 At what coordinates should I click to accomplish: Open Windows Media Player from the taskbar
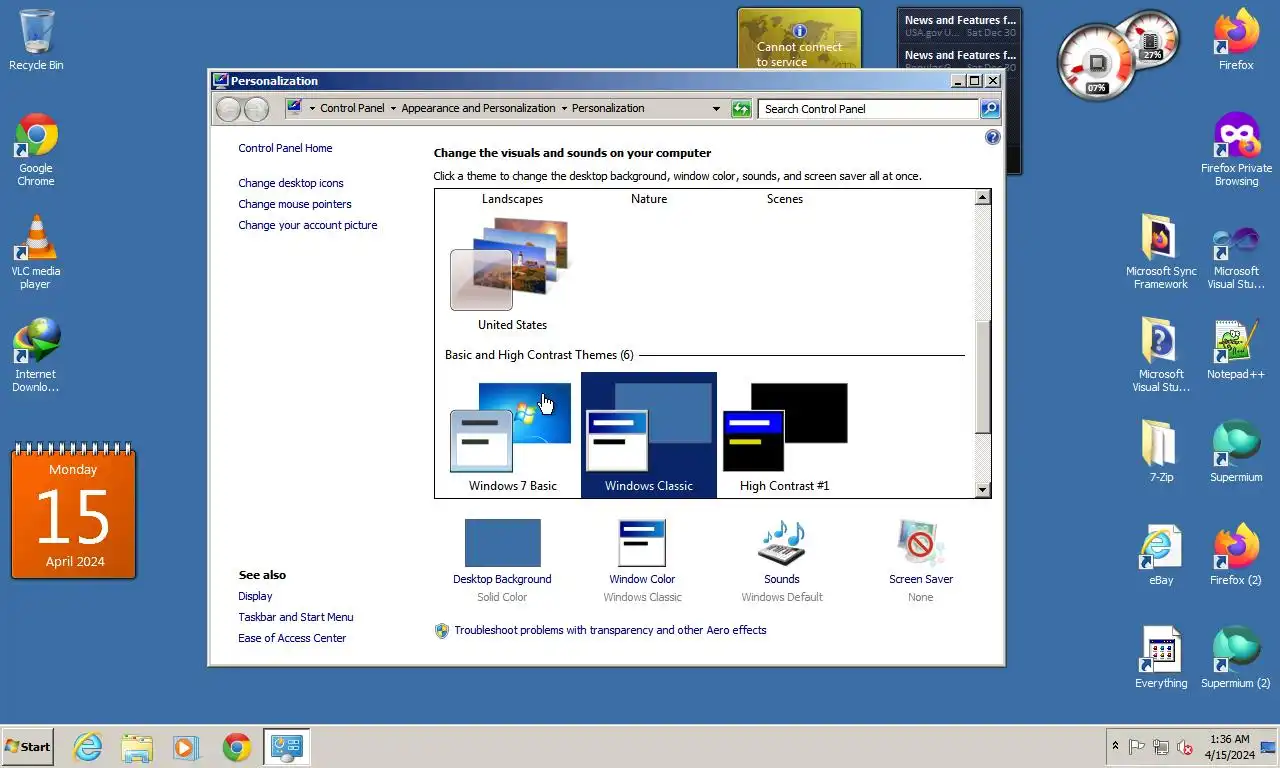click(186, 747)
